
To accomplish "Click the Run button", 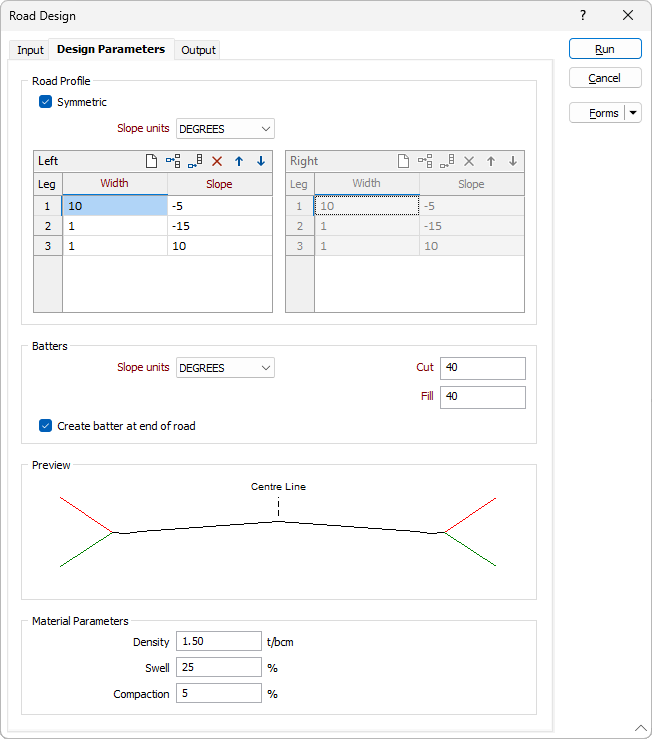I will coord(605,49).
